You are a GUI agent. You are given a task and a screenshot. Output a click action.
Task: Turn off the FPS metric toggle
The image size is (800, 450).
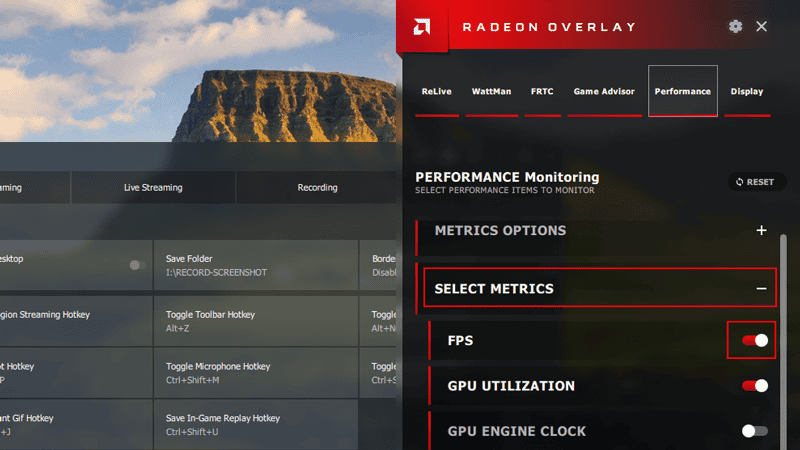pos(755,341)
